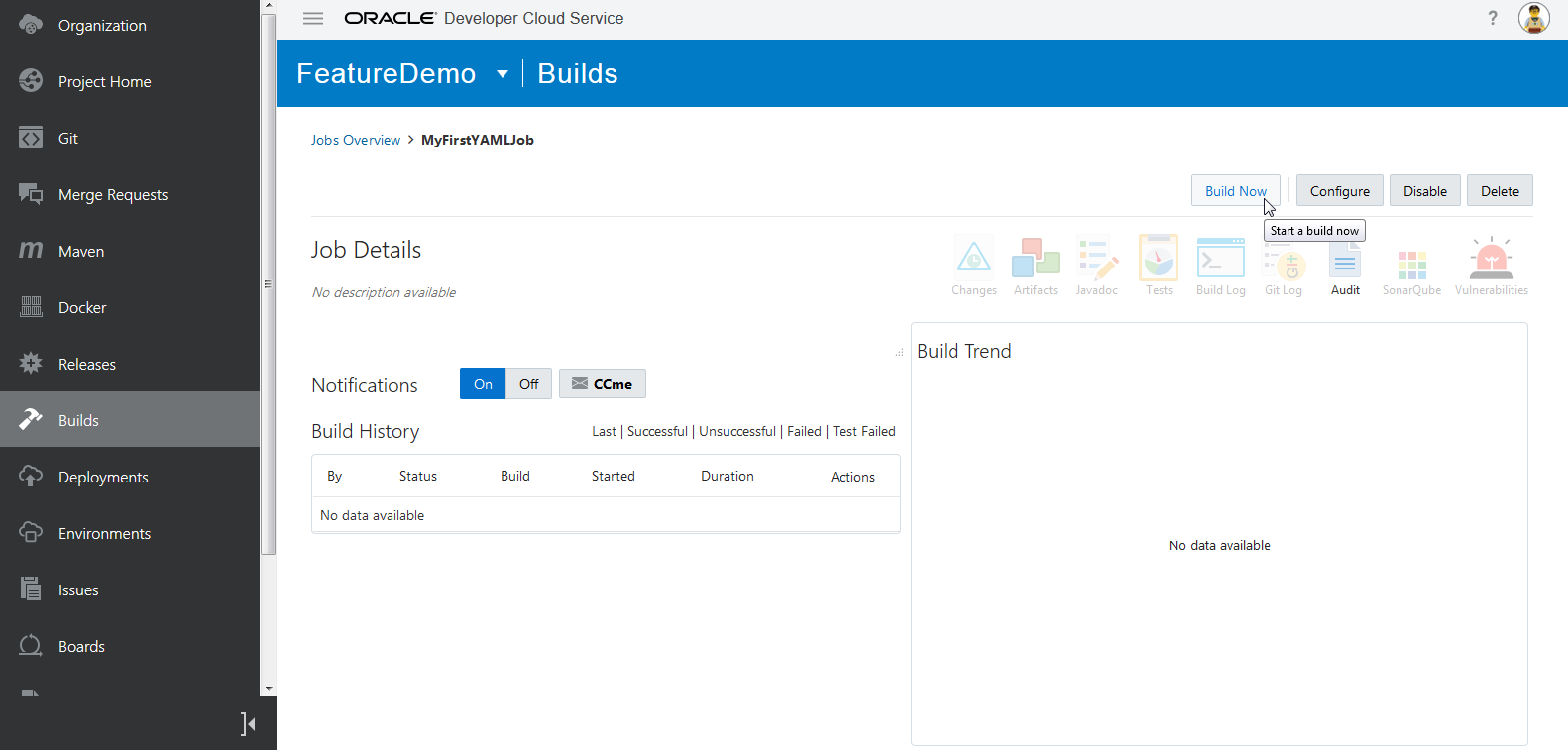Viewport: 1568px width, 750px height.
Task: Go to Project Home page
Action: [105, 81]
